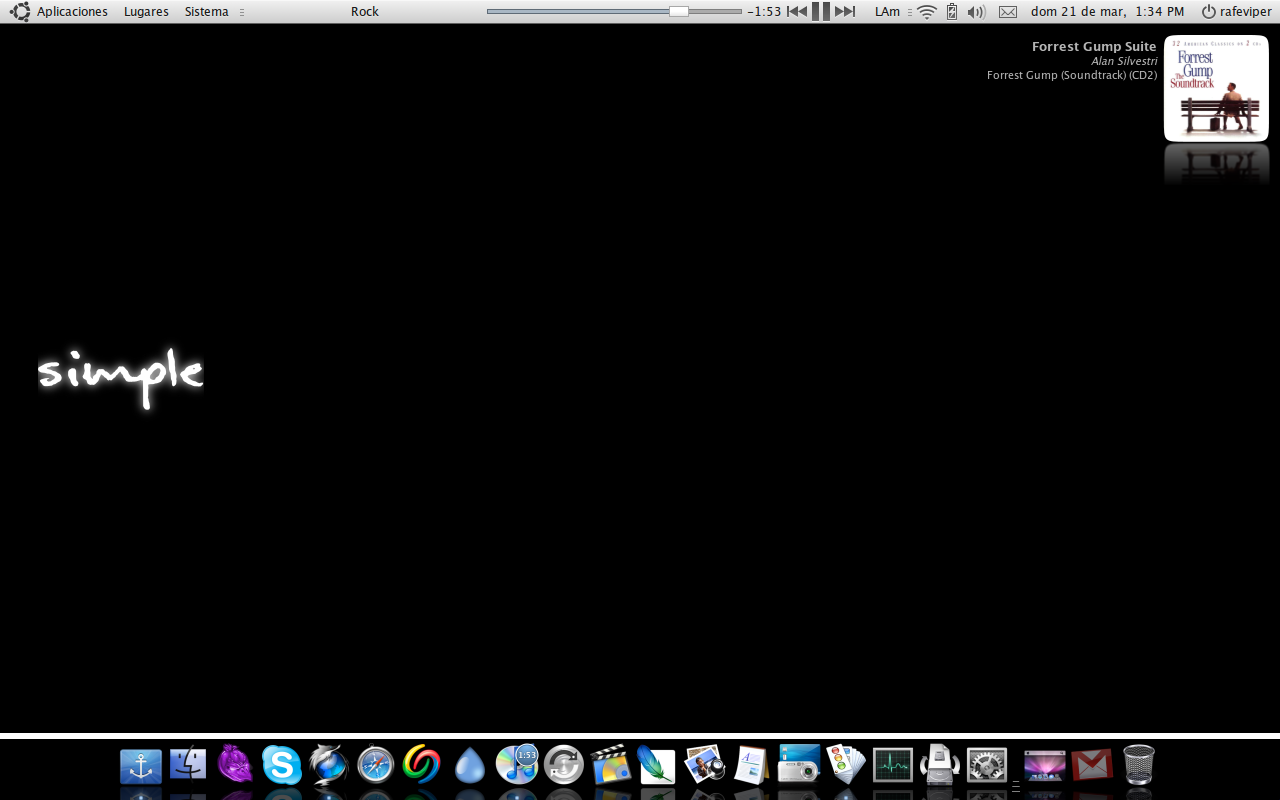Click the Ubuntu logo in top panel

click(20, 12)
